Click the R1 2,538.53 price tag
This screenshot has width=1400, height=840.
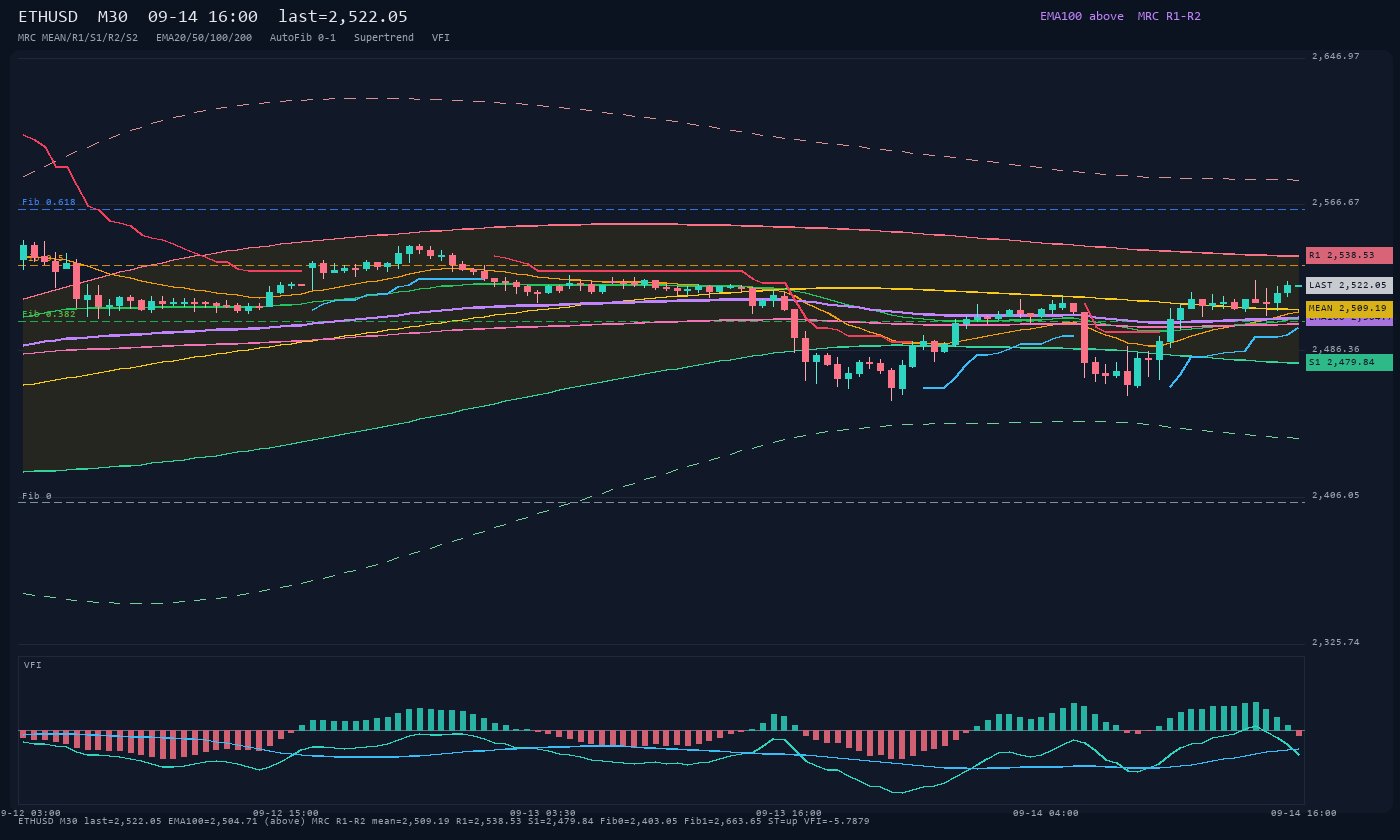coord(1349,255)
